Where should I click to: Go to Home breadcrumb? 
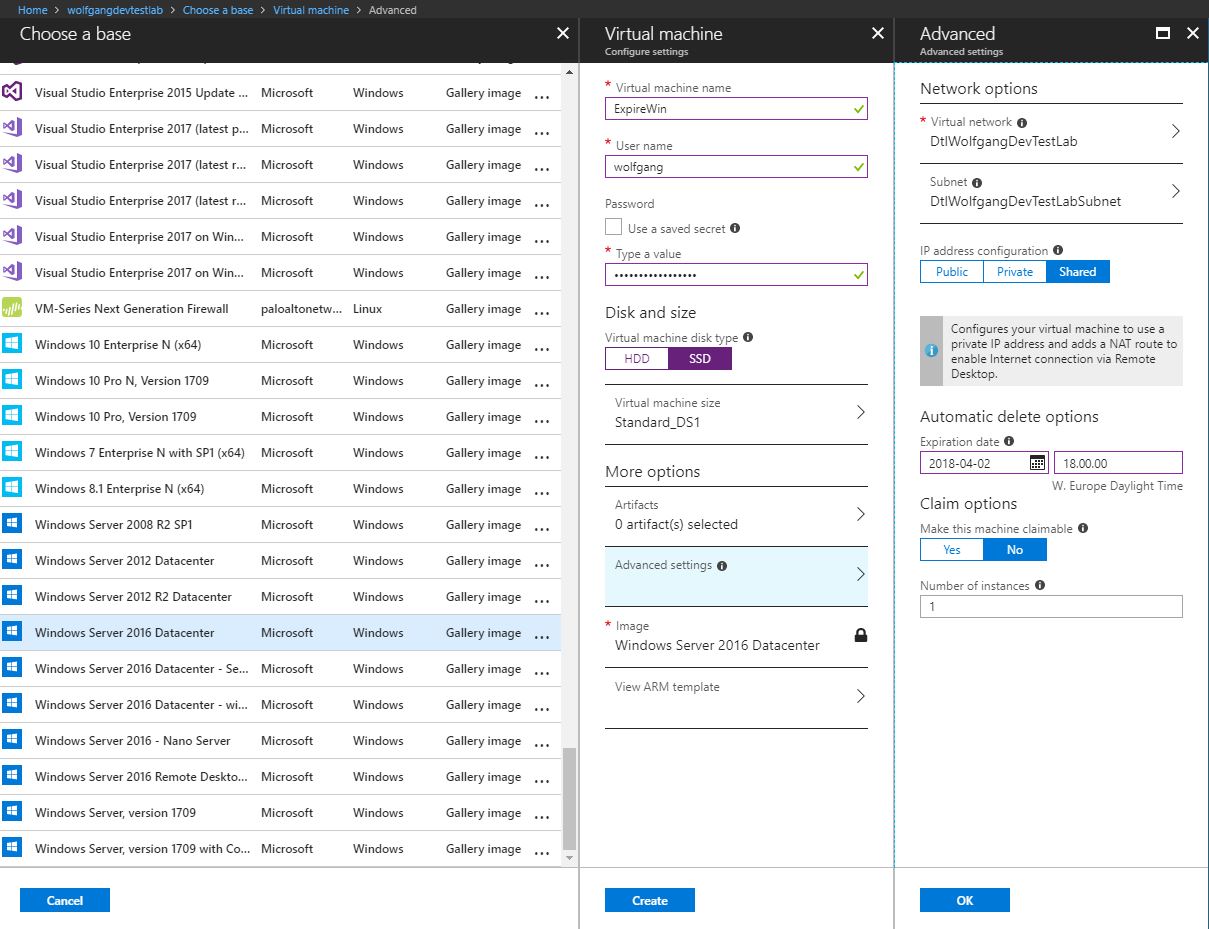[33, 10]
